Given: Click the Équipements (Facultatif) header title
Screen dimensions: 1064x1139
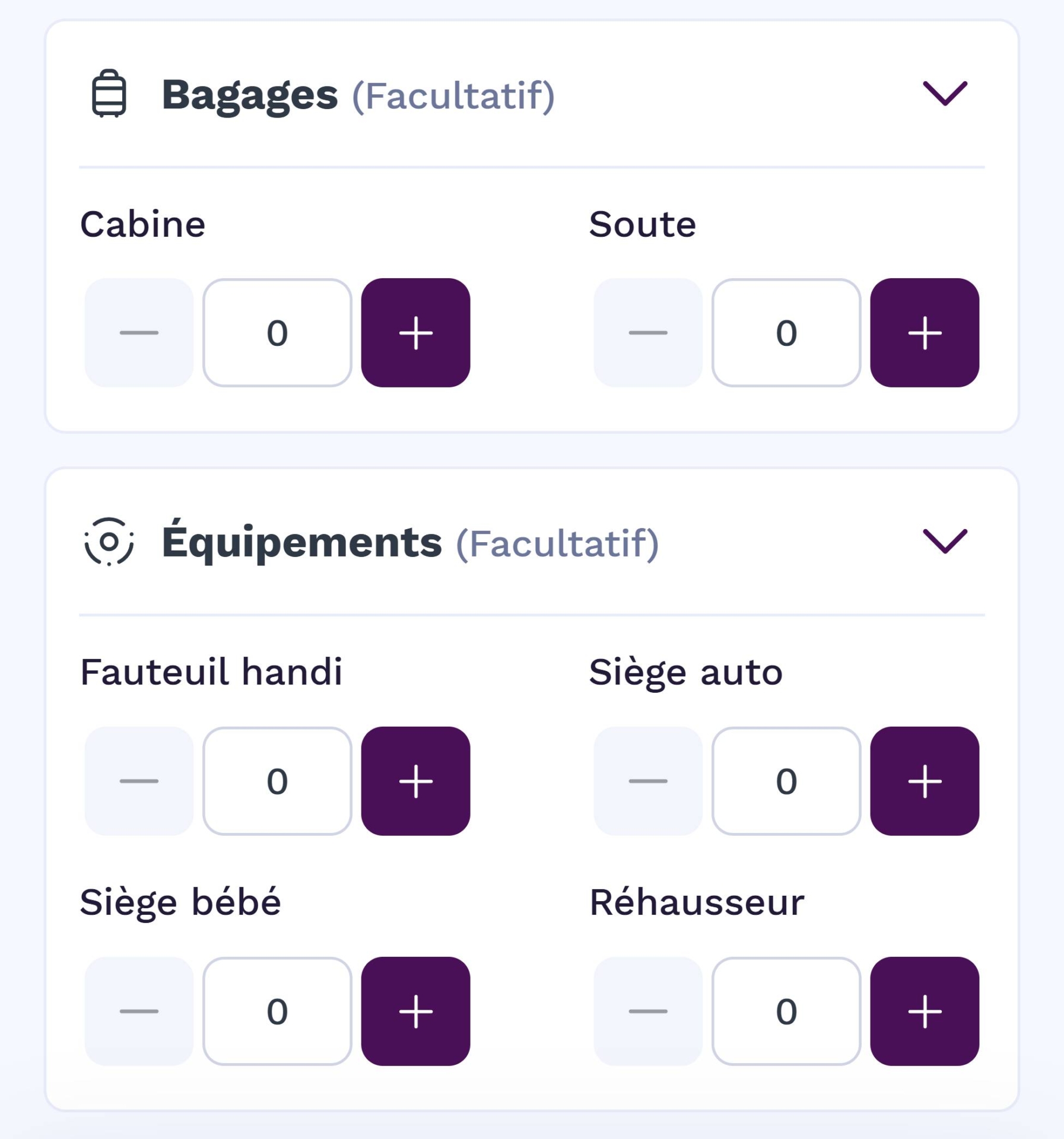Looking at the screenshot, I should tap(409, 543).
